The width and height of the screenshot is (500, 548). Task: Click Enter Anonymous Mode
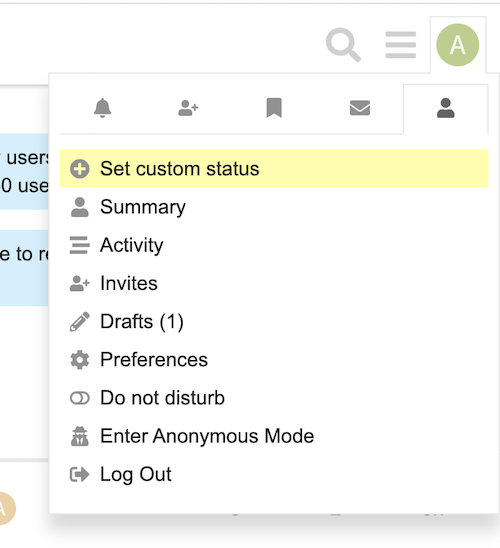tap(274, 436)
